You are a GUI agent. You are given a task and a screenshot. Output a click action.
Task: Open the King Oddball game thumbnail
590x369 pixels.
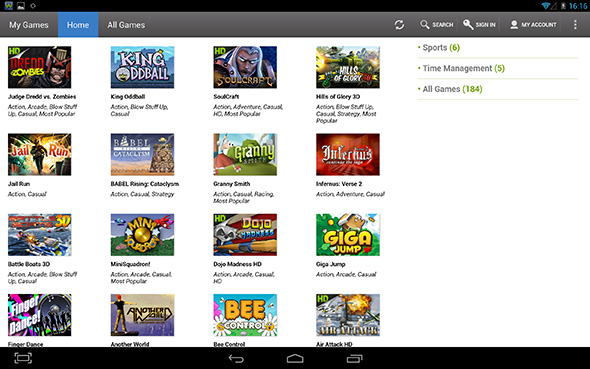click(x=142, y=67)
